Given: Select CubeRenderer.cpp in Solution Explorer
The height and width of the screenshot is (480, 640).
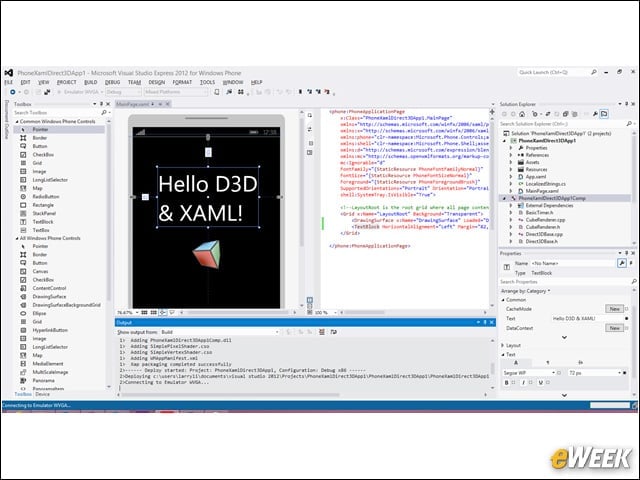Looking at the screenshot, I should point(545,220).
